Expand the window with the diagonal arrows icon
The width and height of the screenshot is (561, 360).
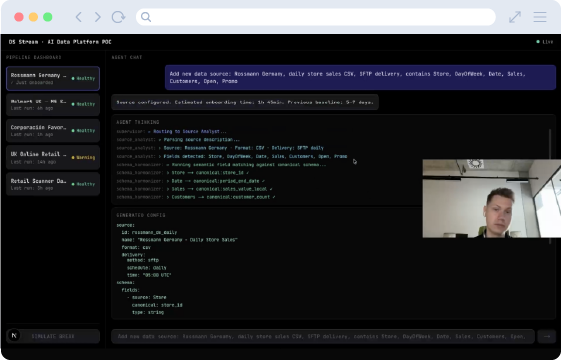tap(515, 17)
